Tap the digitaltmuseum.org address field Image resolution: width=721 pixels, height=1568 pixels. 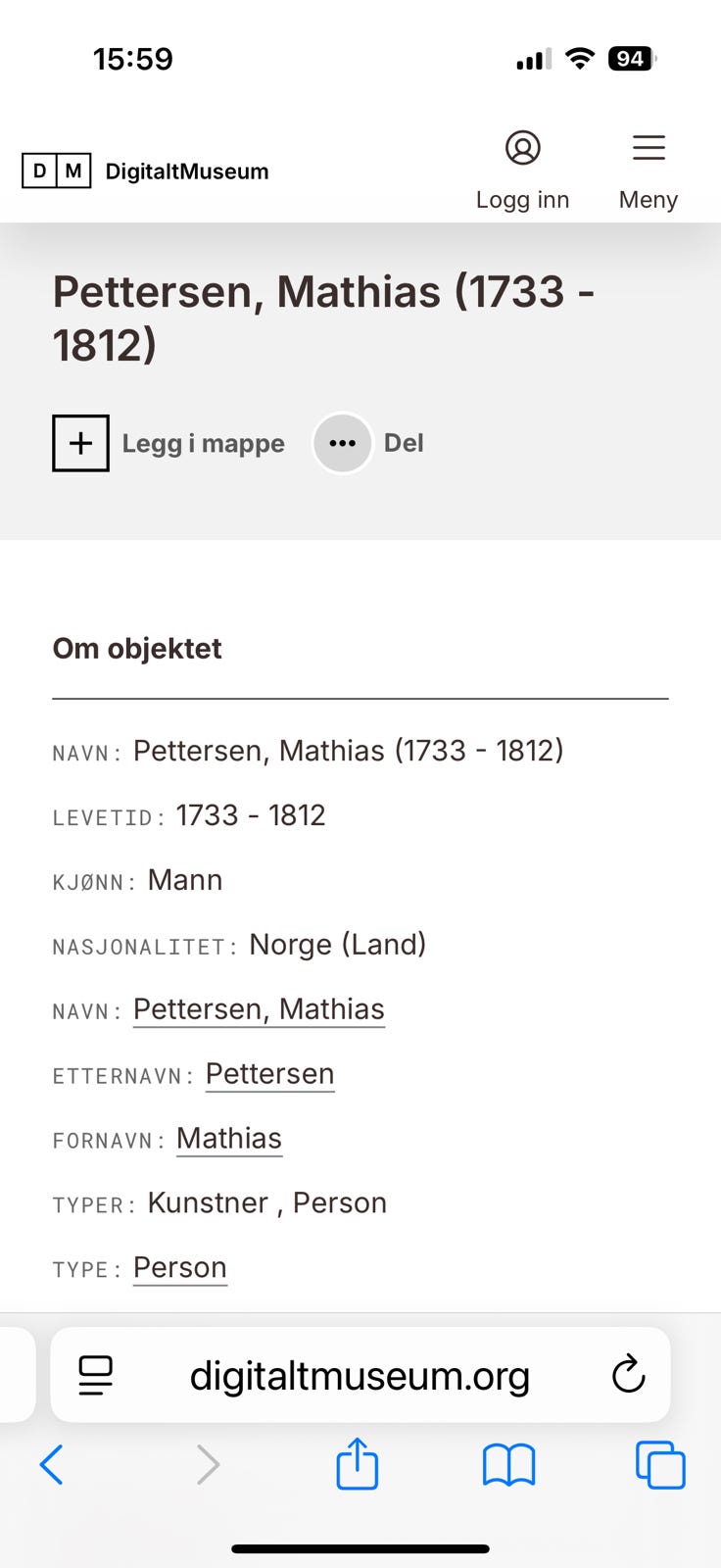click(360, 1376)
